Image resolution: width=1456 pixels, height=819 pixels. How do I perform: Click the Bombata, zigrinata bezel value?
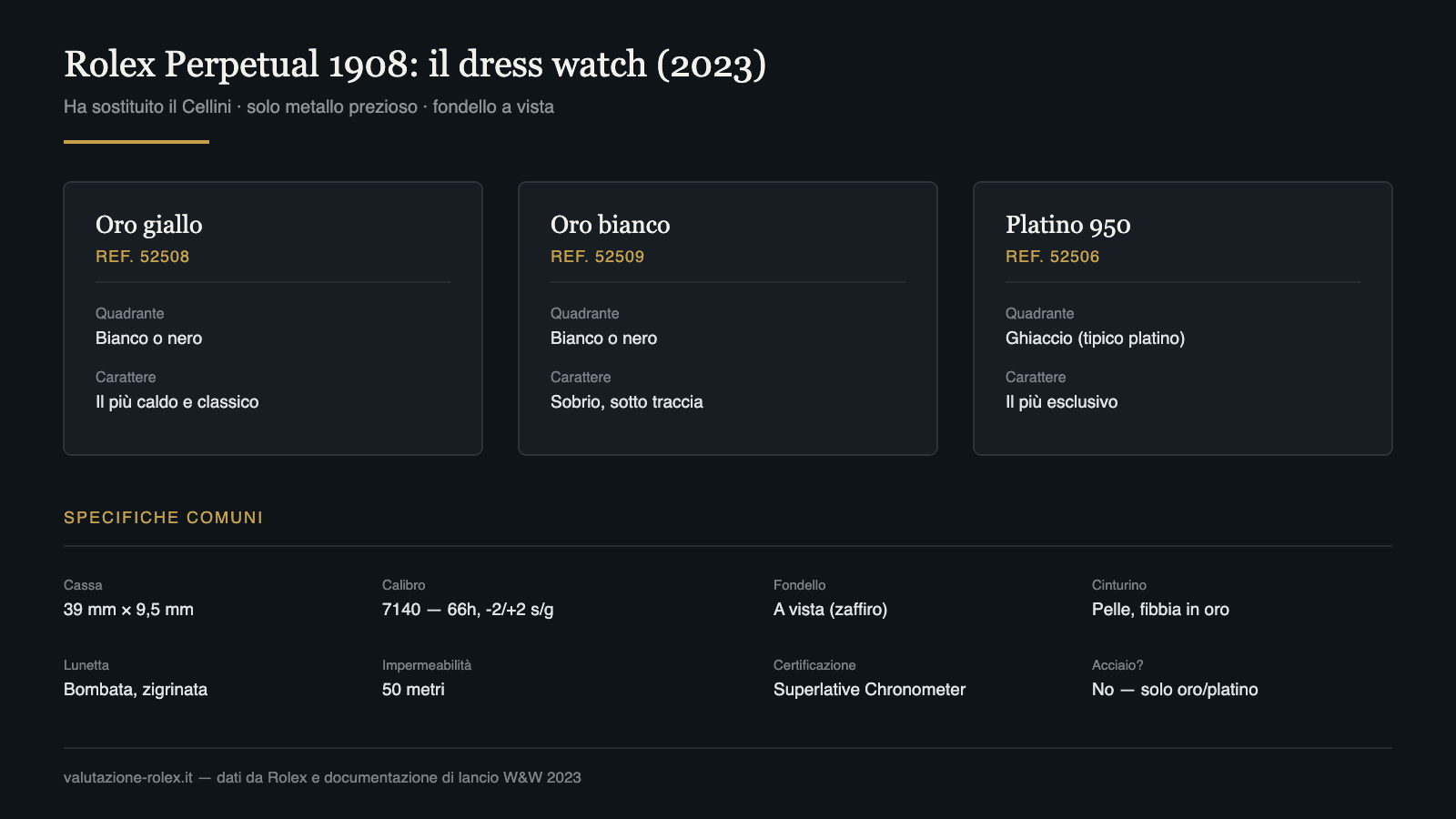pos(136,690)
